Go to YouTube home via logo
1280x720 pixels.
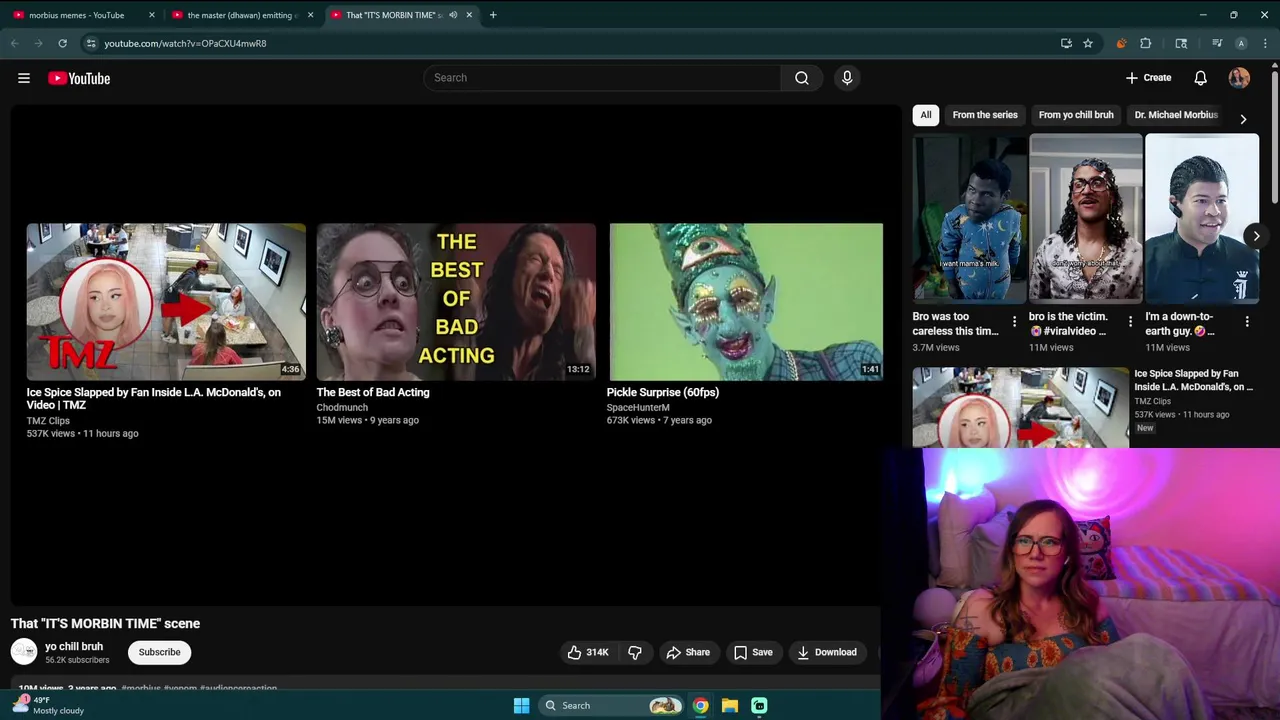(79, 78)
